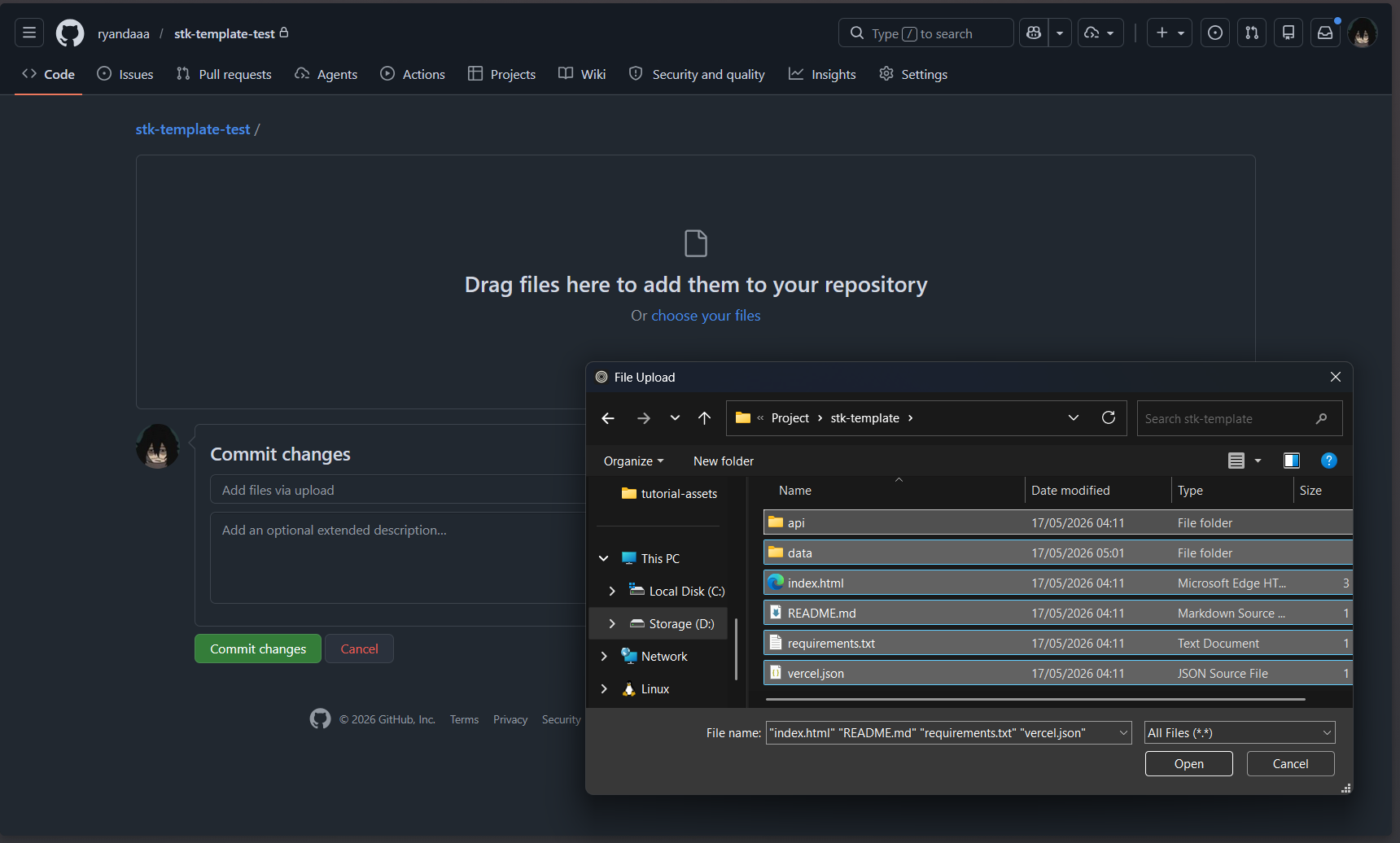Click stk-template-test breadcrumb link

[193, 129]
